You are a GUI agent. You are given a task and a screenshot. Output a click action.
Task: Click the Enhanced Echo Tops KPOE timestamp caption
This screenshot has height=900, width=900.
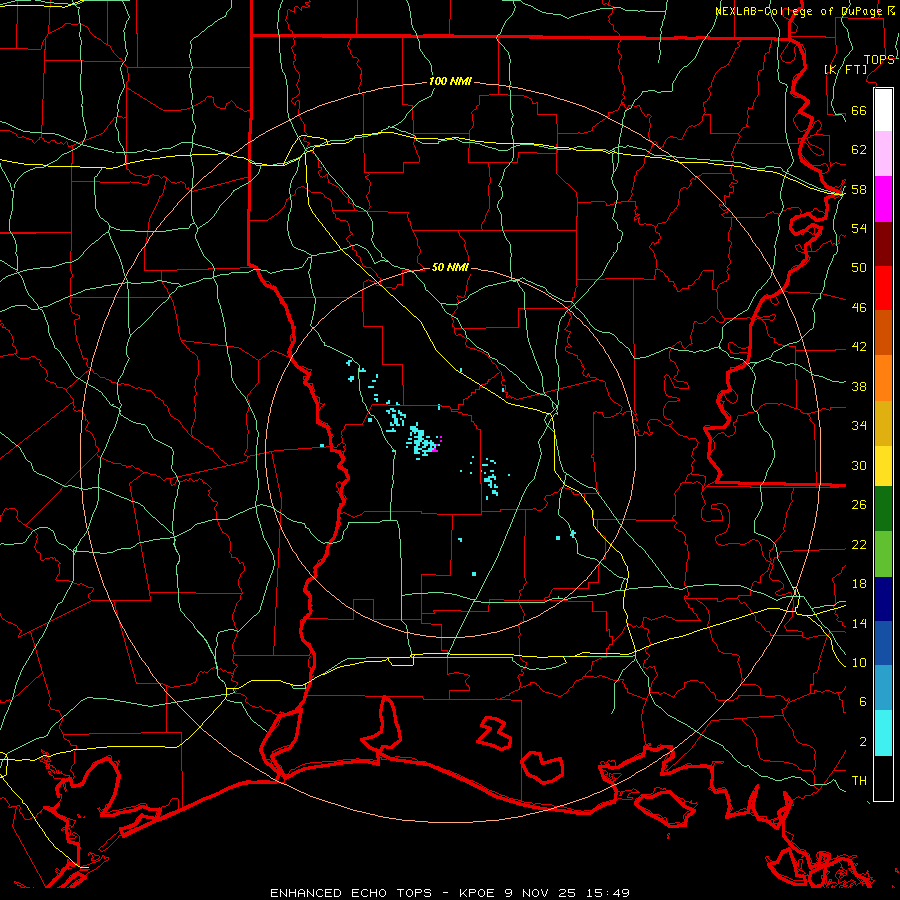coord(450,893)
